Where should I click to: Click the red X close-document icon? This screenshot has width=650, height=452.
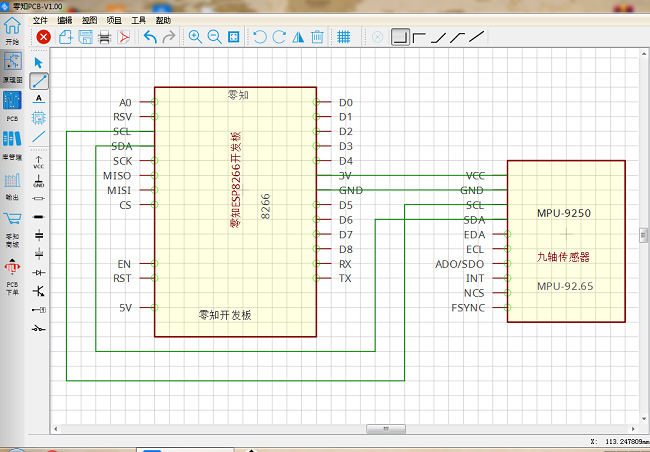point(44,37)
